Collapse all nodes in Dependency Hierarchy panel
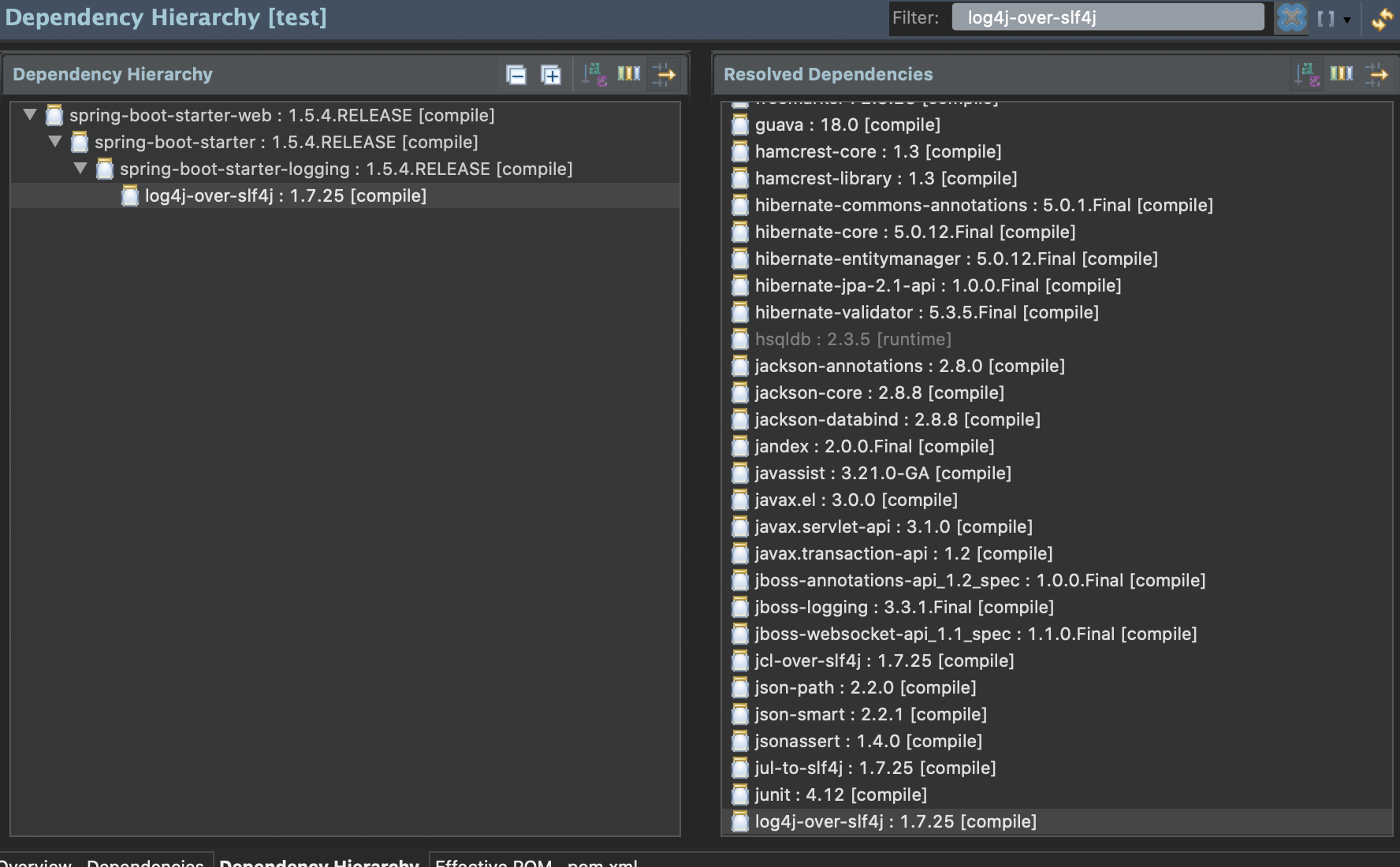The width and height of the screenshot is (1400, 867). point(516,75)
